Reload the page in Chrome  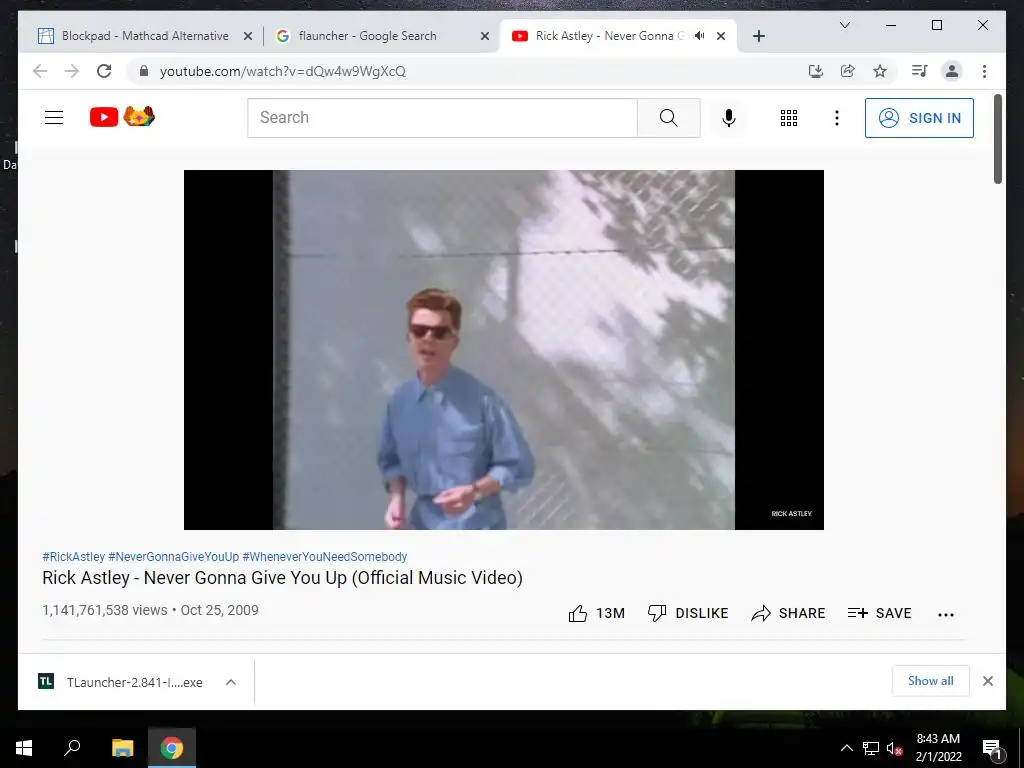click(104, 71)
